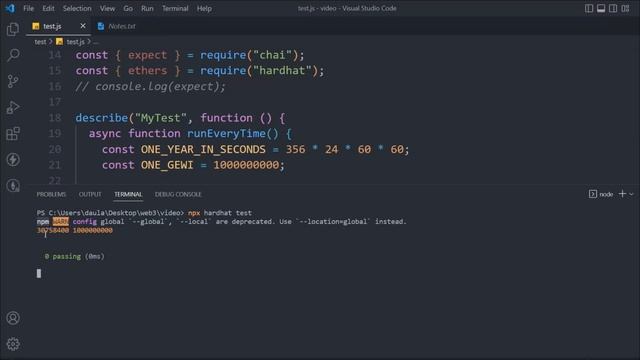Open Source Control view
The image size is (640, 360).
pos(13,81)
